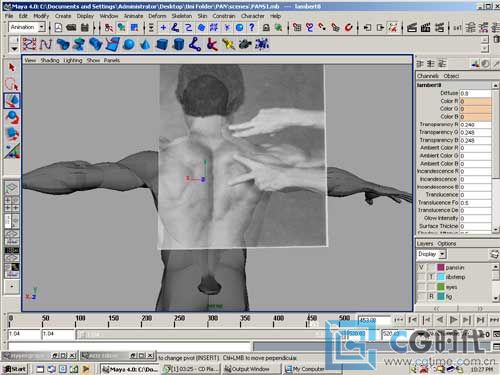This screenshot has height=375, width=500.
Task: Click the current time field
Action: (374, 320)
